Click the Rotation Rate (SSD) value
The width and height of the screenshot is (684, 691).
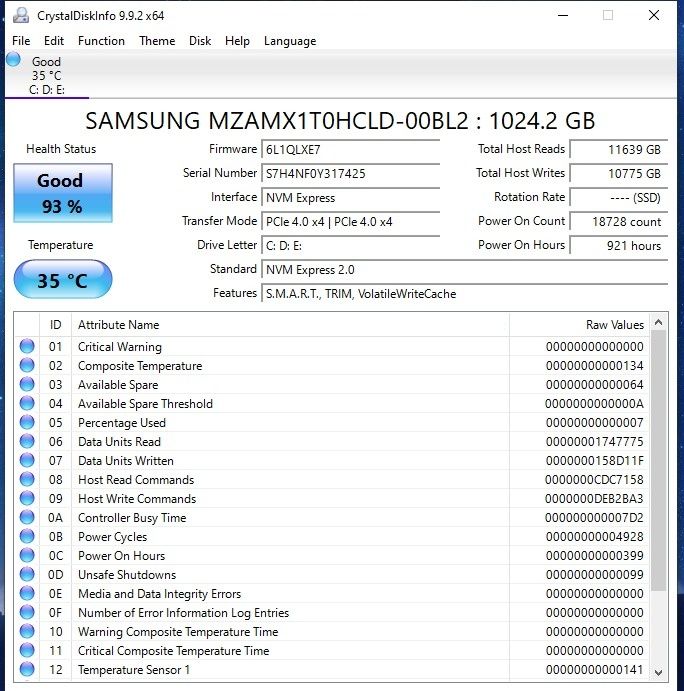619,197
